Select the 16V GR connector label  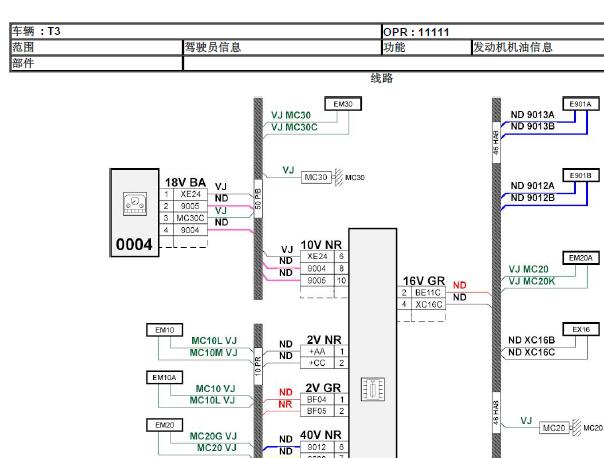[x=424, y=281]
